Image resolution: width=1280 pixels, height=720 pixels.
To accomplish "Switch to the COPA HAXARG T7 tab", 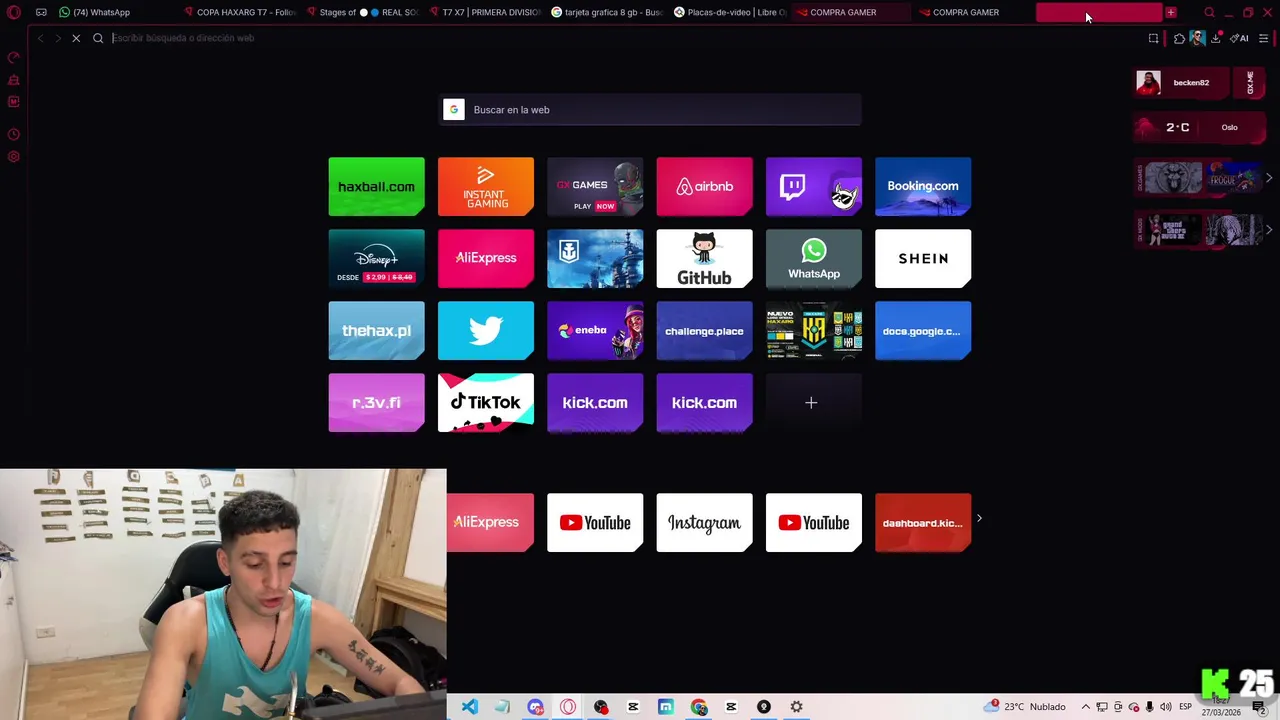I will [x=240, y=12].
